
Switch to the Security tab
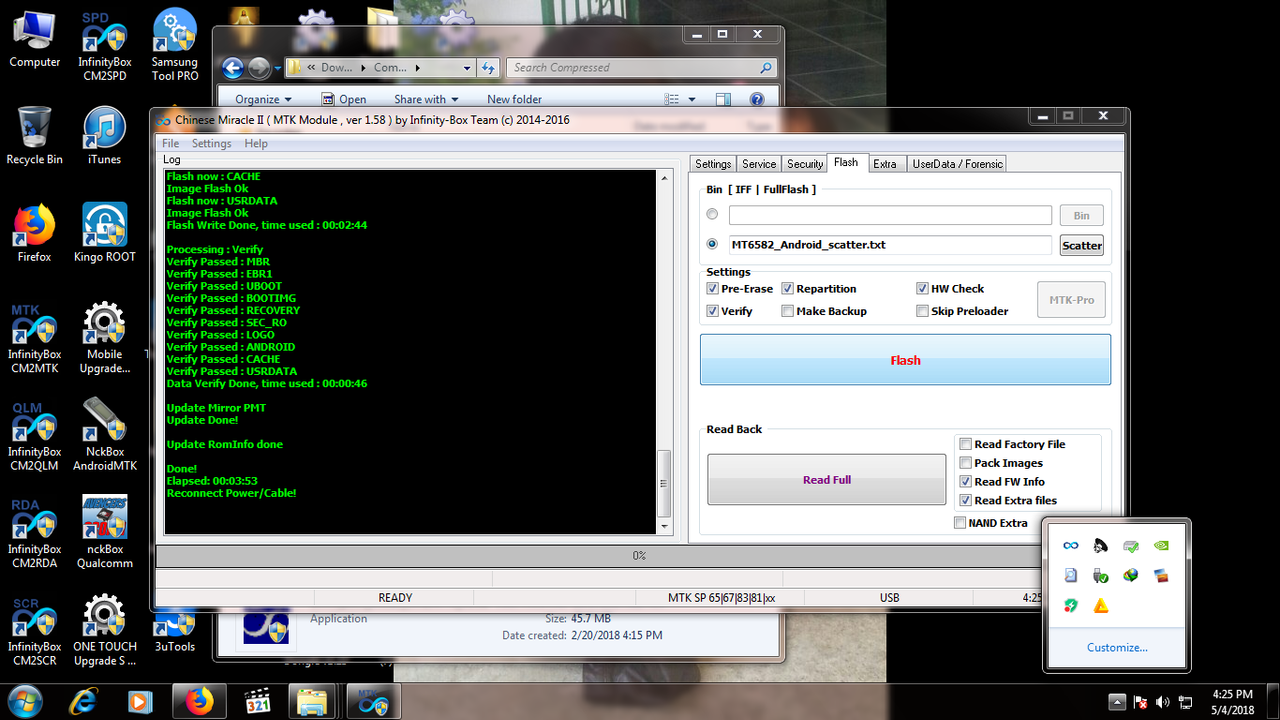(x=804, y=163)
